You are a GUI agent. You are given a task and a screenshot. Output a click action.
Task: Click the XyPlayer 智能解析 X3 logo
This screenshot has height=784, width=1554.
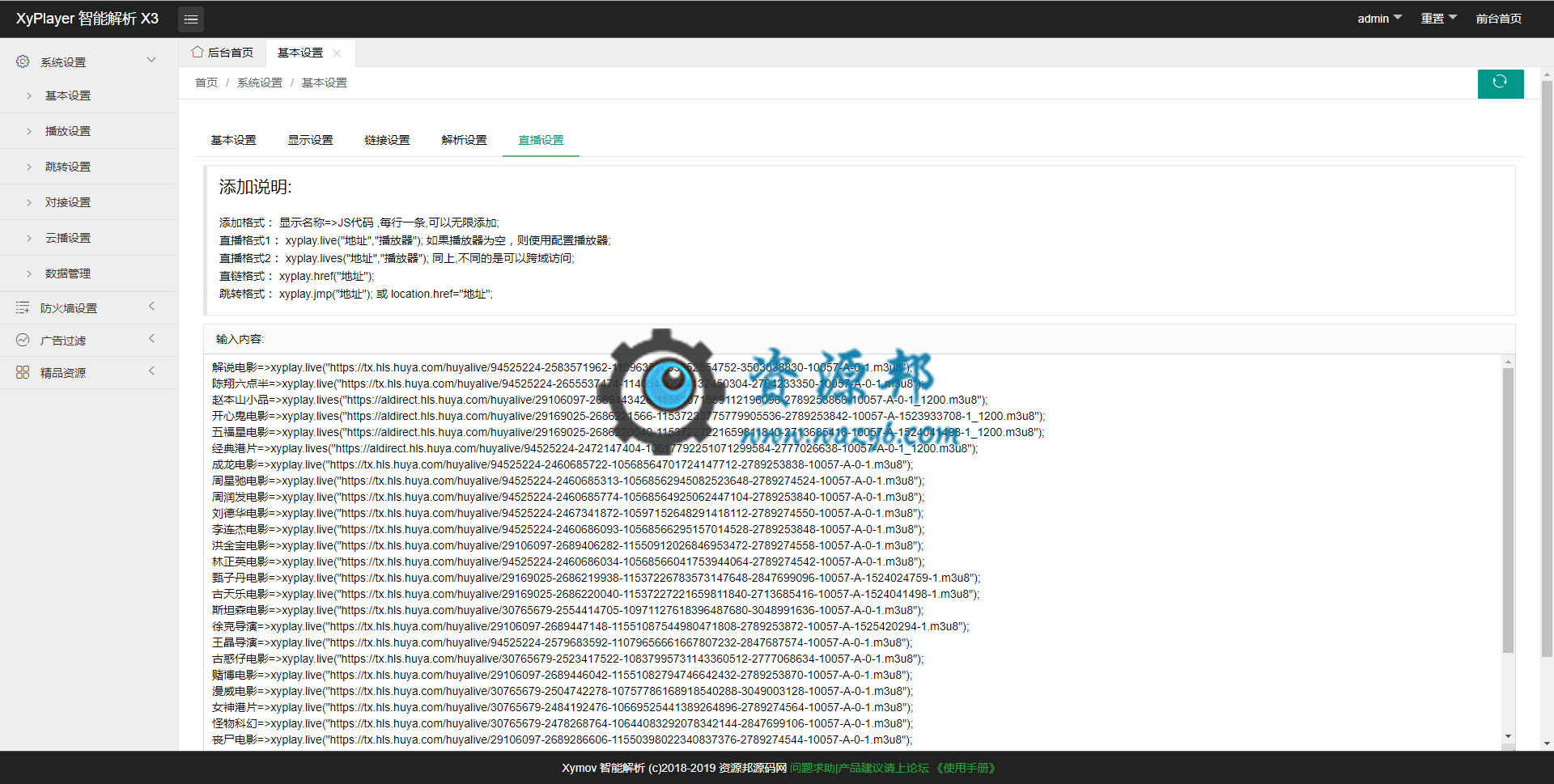coord(87,19)
